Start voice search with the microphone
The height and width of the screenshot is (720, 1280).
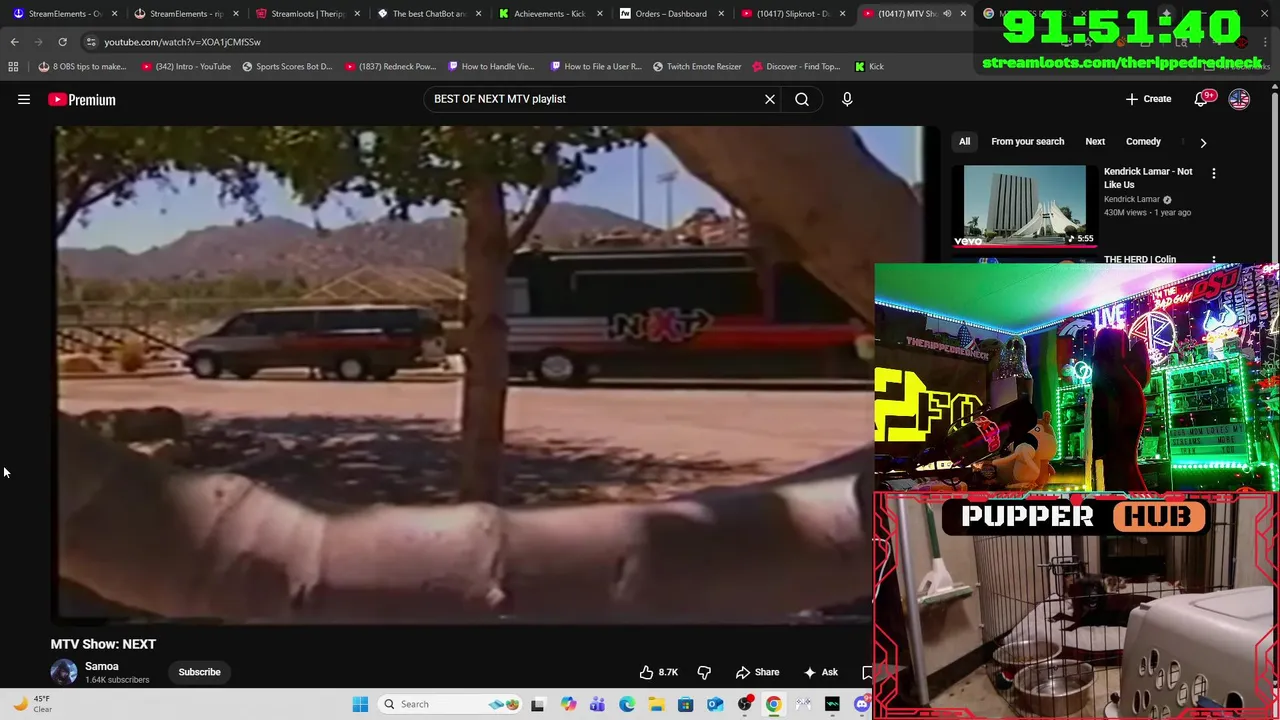(847, 99)
